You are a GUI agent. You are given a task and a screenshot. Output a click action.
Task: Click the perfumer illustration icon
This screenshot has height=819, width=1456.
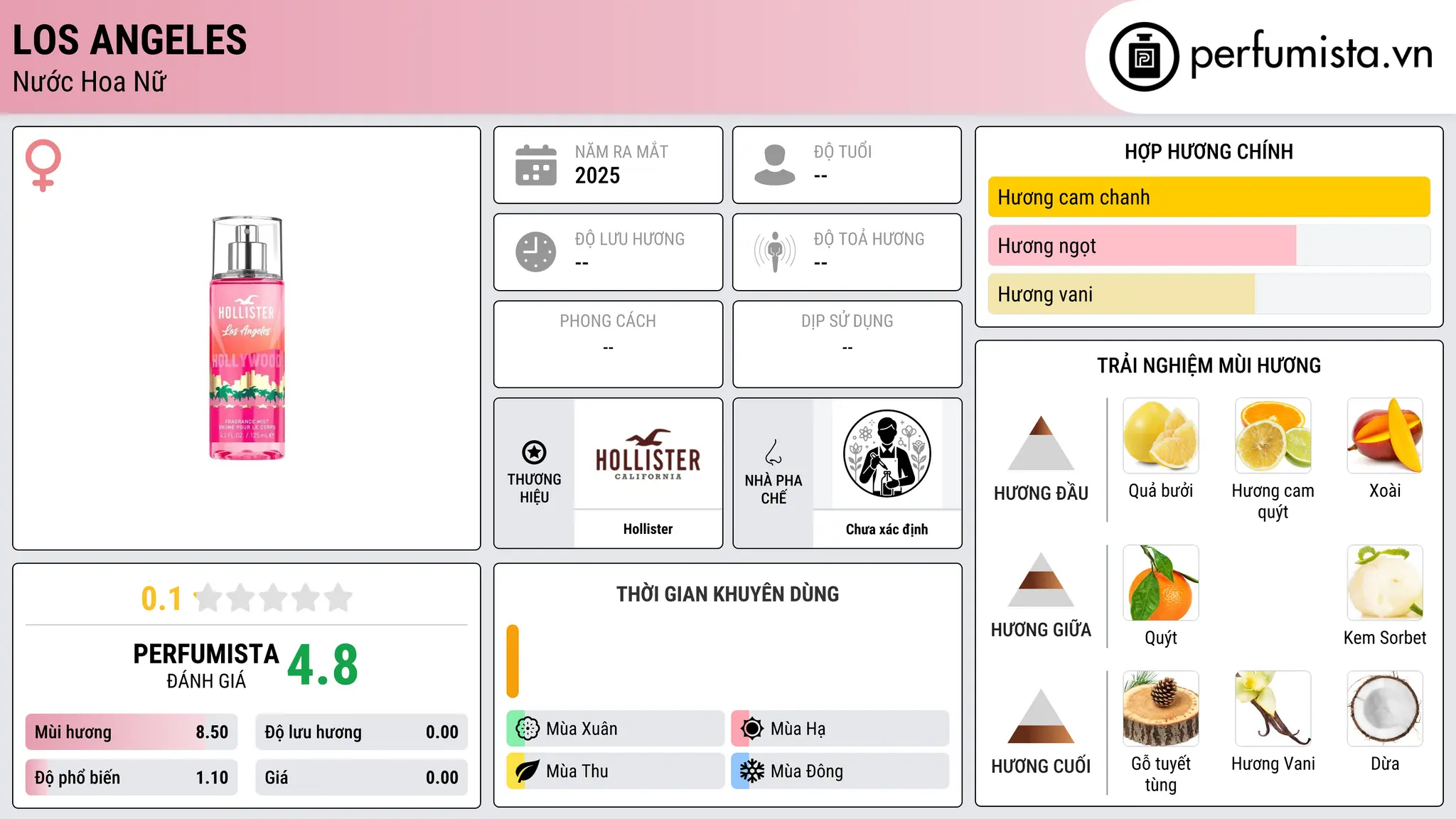coord(887,454)
